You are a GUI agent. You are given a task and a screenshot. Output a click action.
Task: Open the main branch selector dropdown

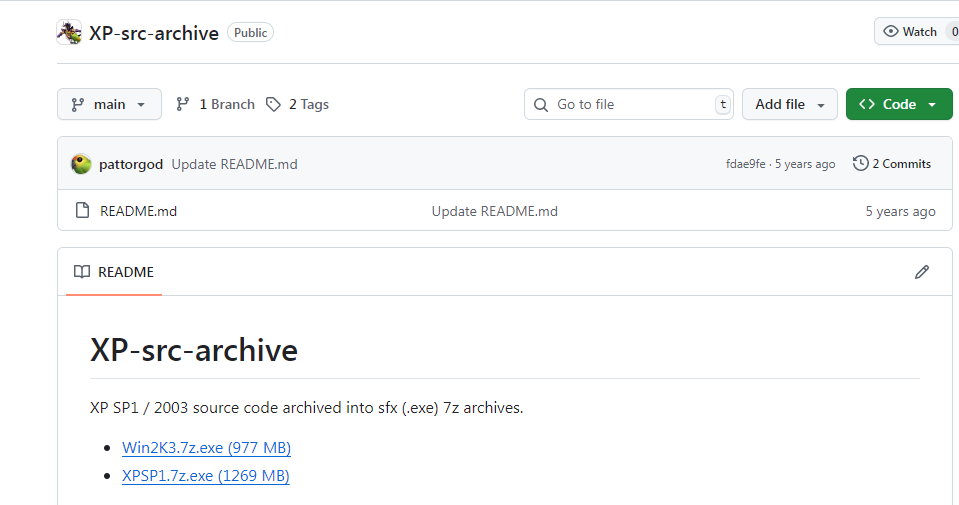(109, 104)
